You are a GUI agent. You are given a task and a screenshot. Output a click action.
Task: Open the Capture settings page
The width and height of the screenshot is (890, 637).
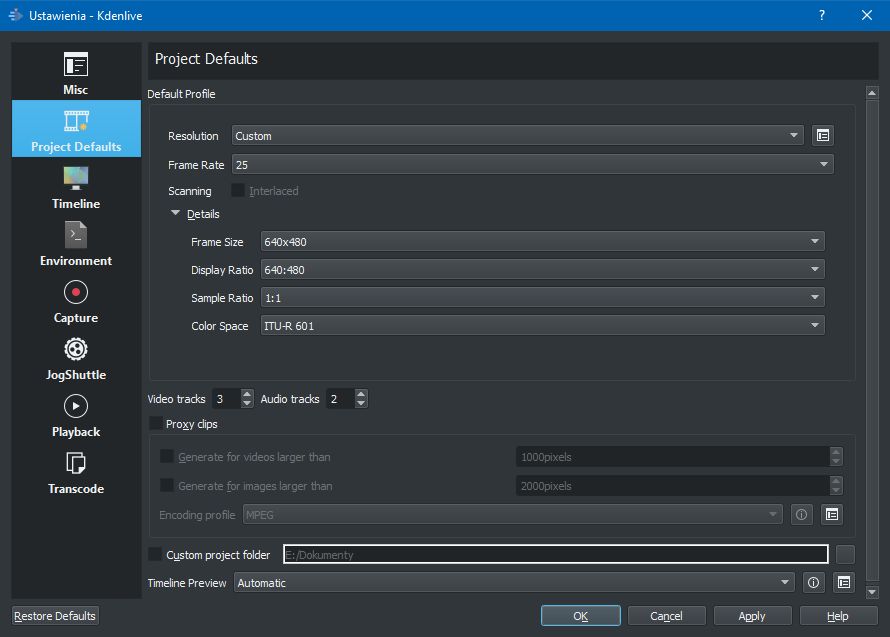(x=76, y=300)
